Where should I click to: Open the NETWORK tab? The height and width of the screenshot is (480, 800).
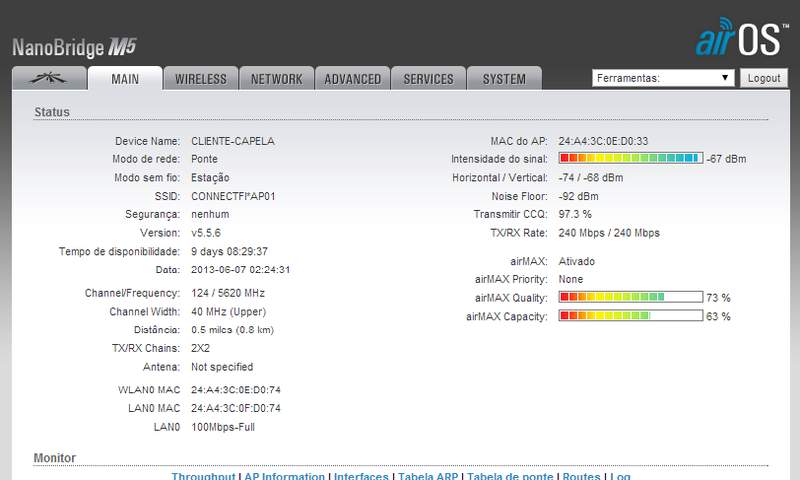277,79
